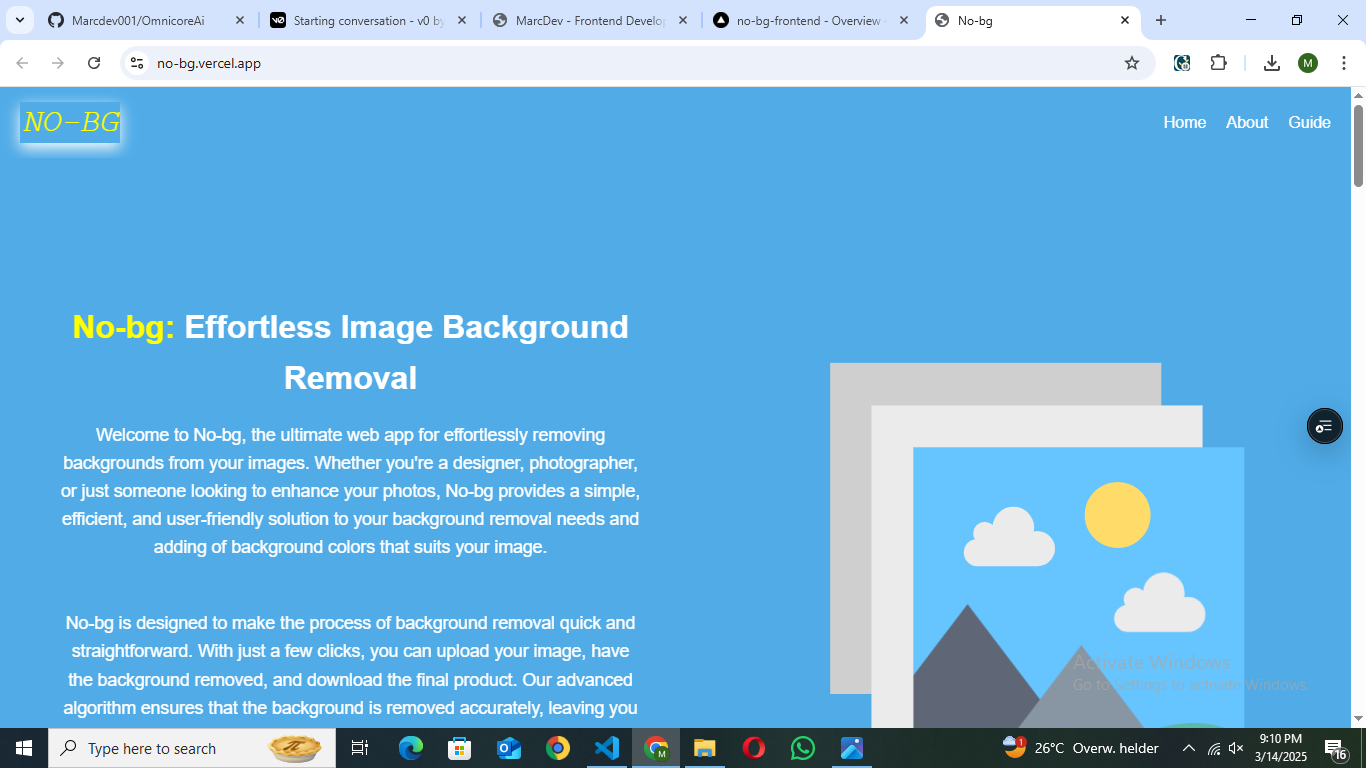Open the browser Extensions puzzle icon
The image size is (1366, 768).
point(1218,62)
